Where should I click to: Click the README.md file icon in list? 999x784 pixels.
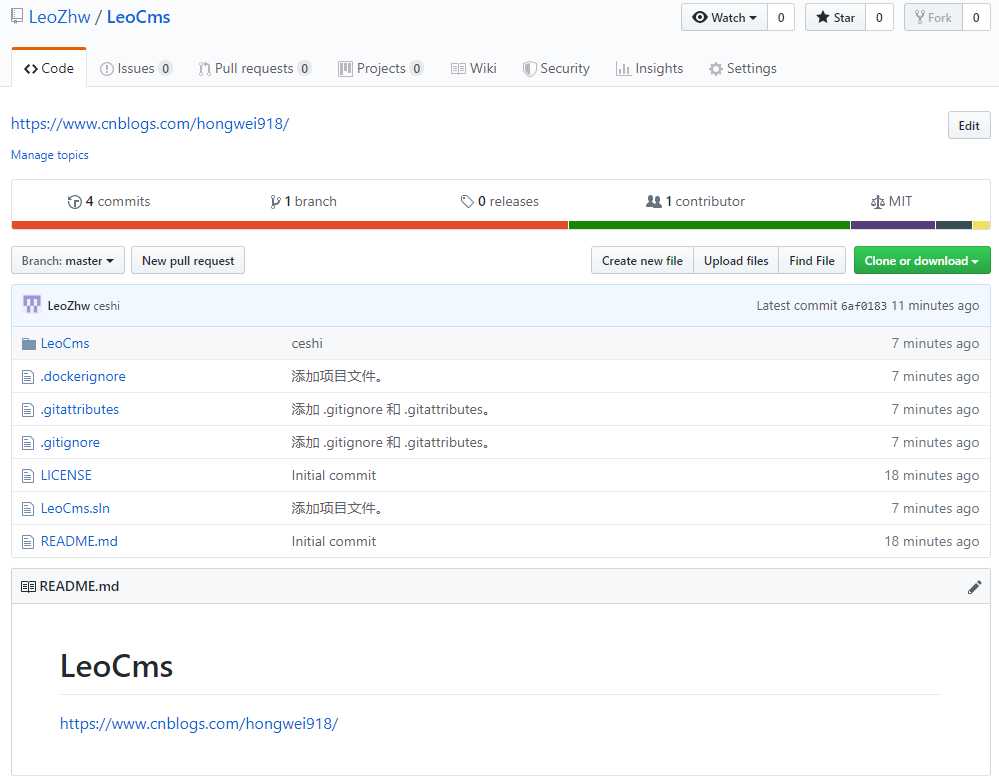pyautogui.click(x=28, y=542)
